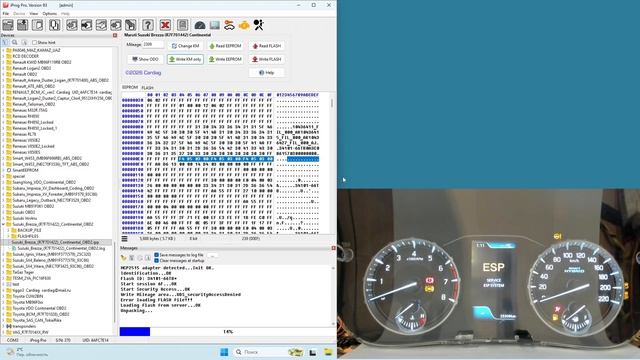
Task: Expand the SmartEEPROM node
Action: coord(3,170)
